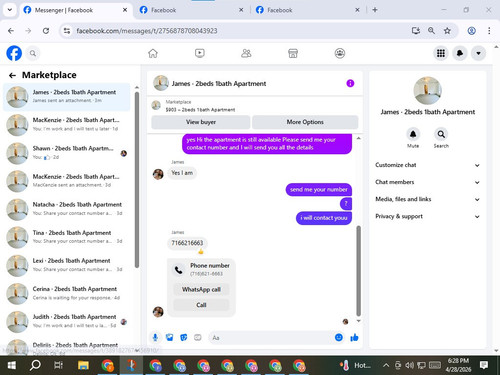500x375 pixels.
Task: Open the emoji picker smiley
Action: 339,338
